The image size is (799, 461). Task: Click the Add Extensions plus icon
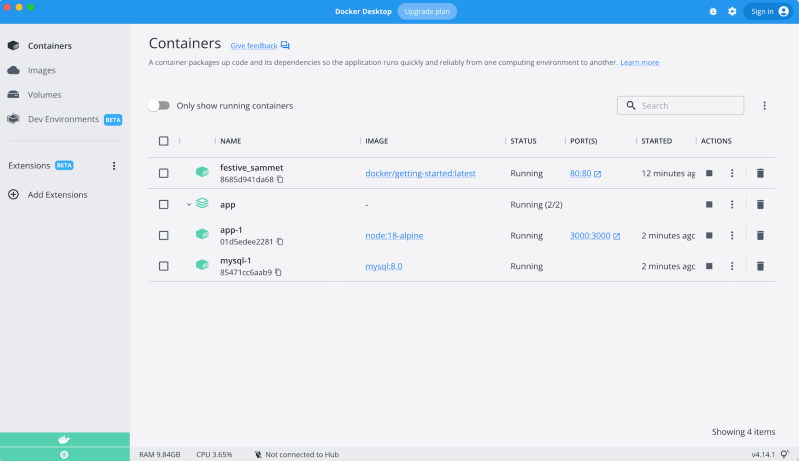[x=14, y=194]
